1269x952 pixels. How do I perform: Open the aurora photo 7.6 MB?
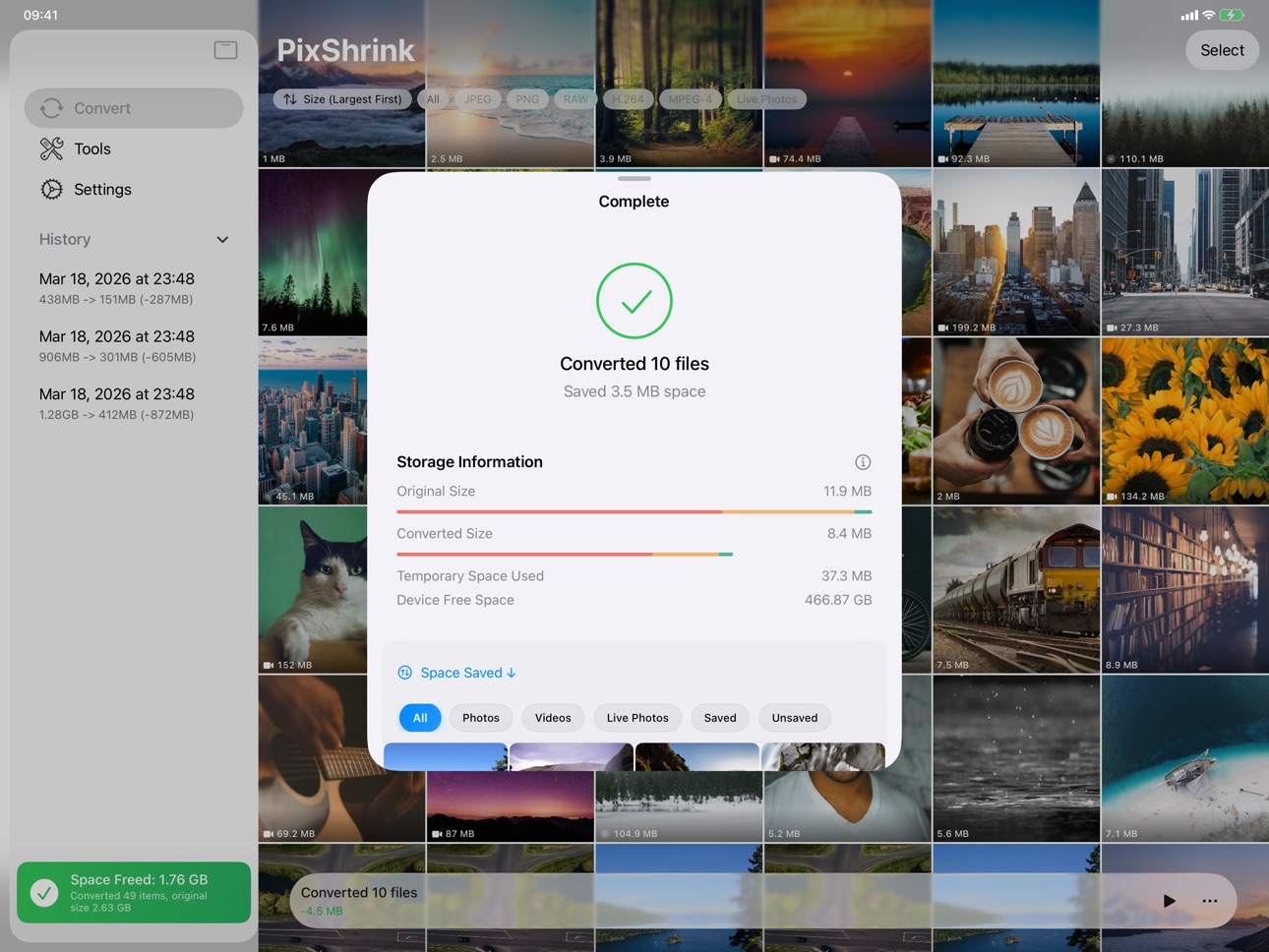tap(313, 253)
